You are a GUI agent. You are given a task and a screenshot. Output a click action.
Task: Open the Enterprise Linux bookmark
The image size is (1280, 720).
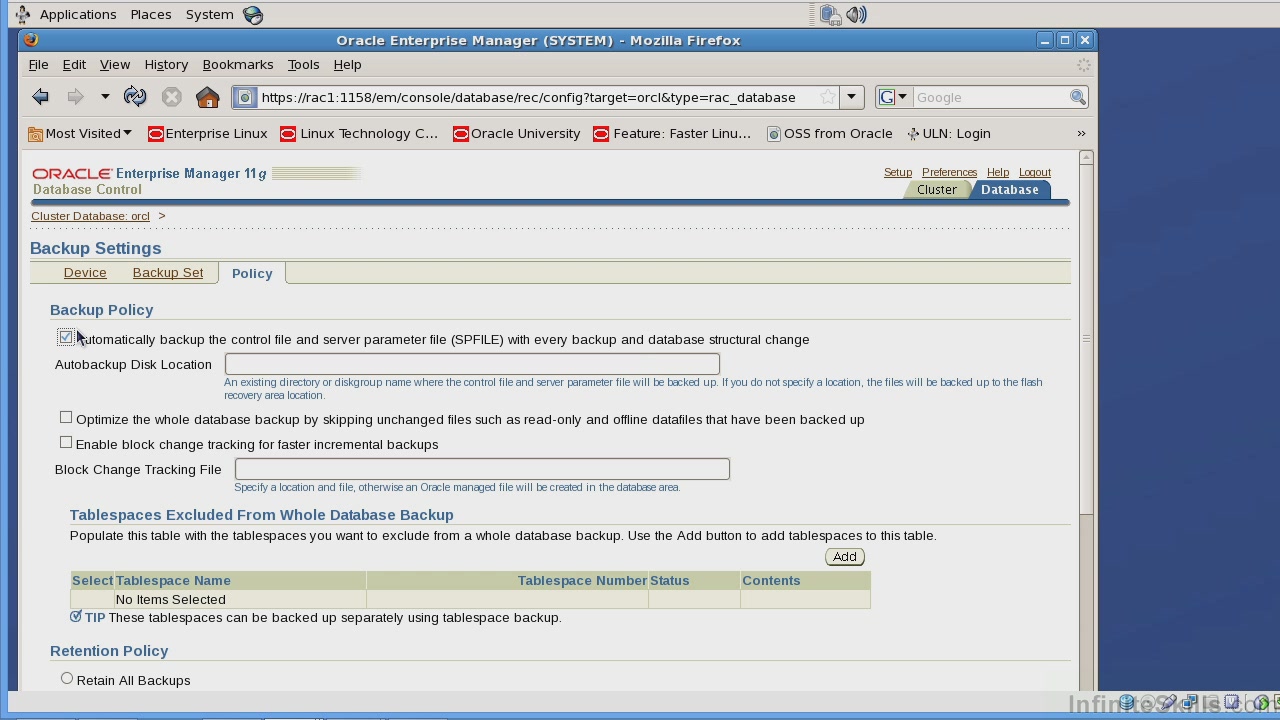[x=208, y=133]
